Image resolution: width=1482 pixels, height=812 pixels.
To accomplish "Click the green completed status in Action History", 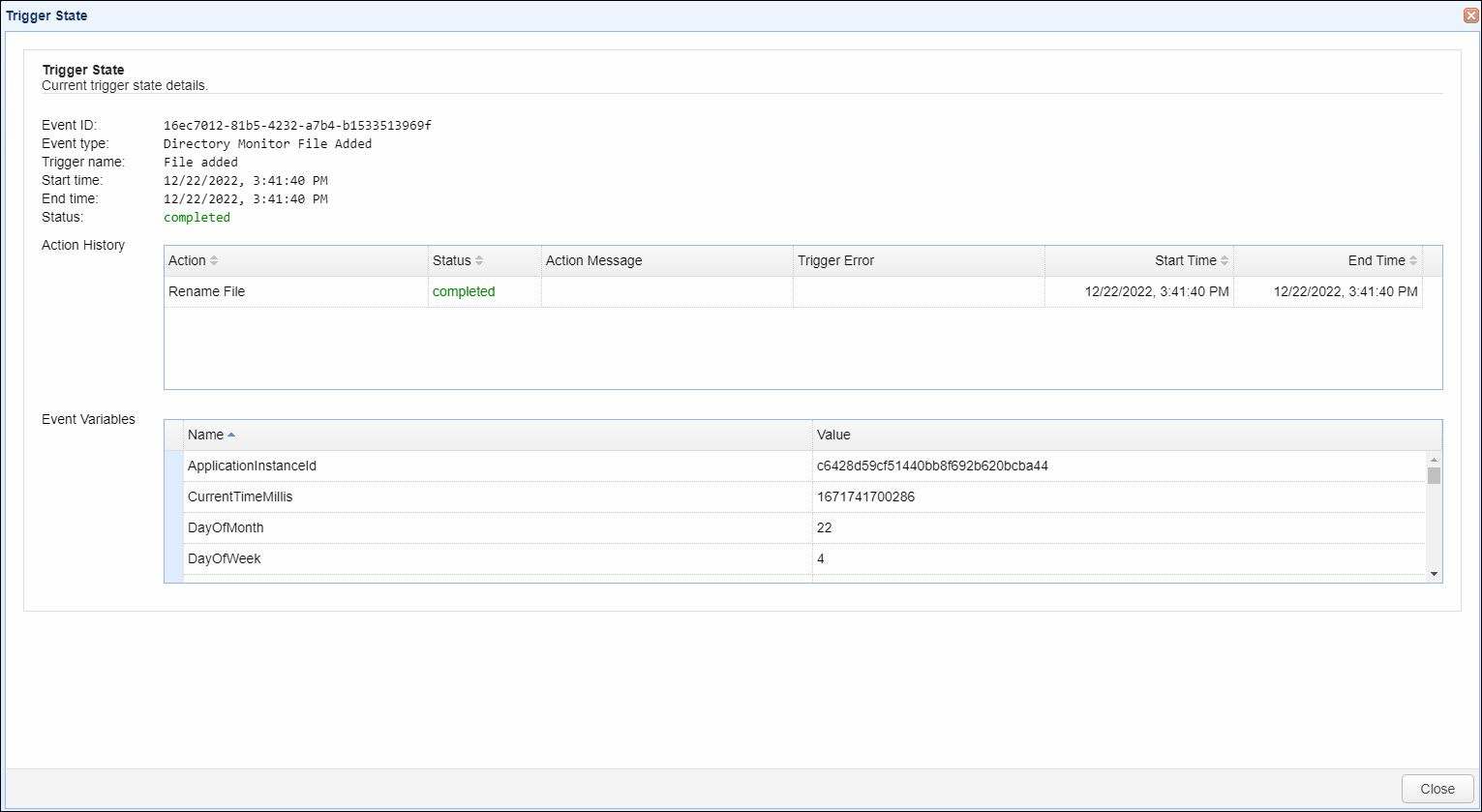I will (464, 291).
